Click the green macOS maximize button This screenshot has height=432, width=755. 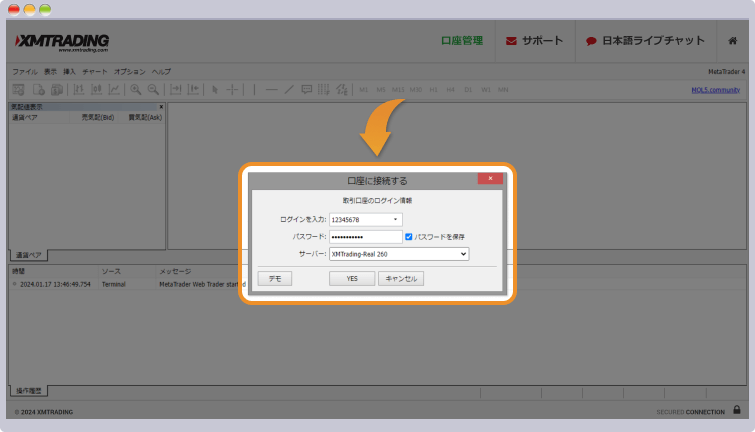[x=45, y=10]
